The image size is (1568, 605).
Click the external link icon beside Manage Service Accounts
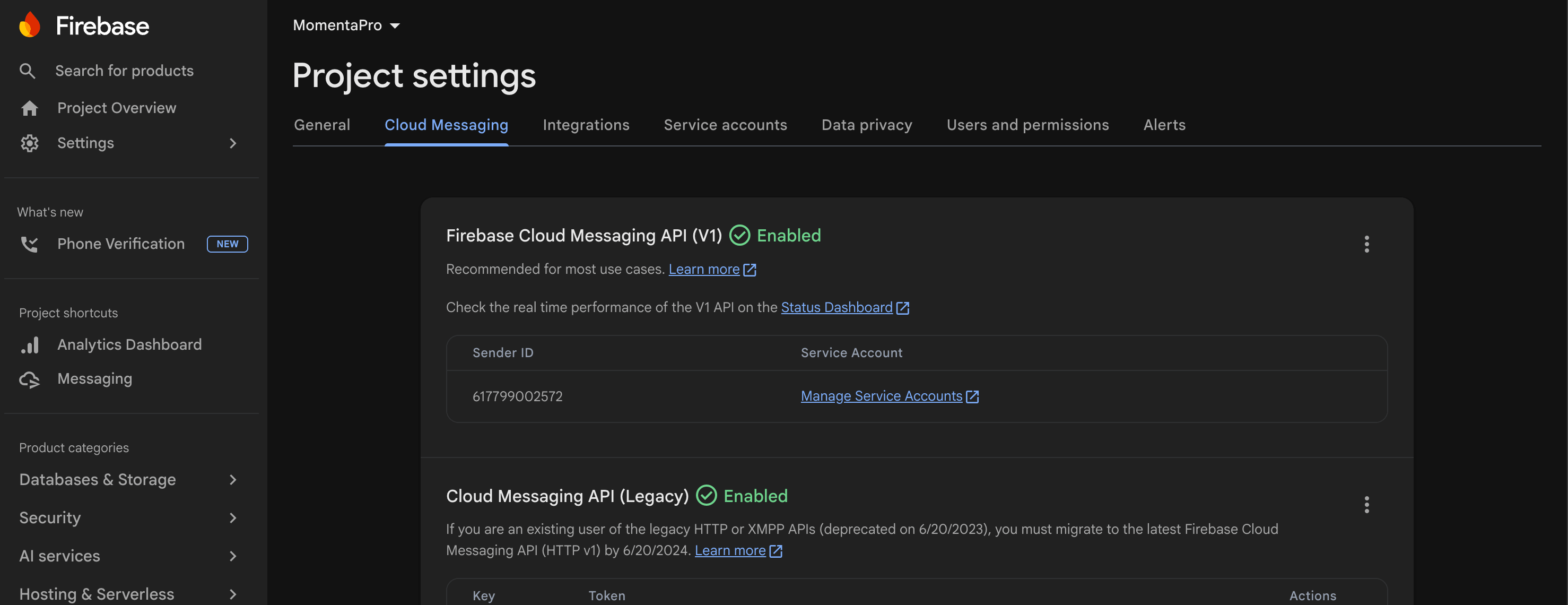coord(973,396)
